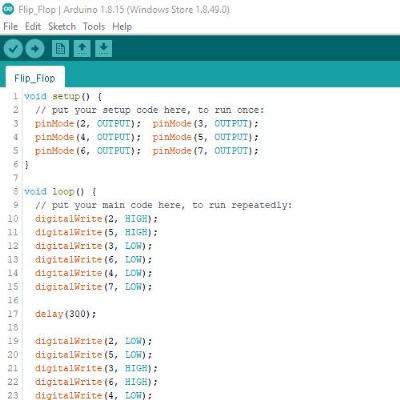Create a new sketch with the New icon
The image size is (400, 400).
60,49
